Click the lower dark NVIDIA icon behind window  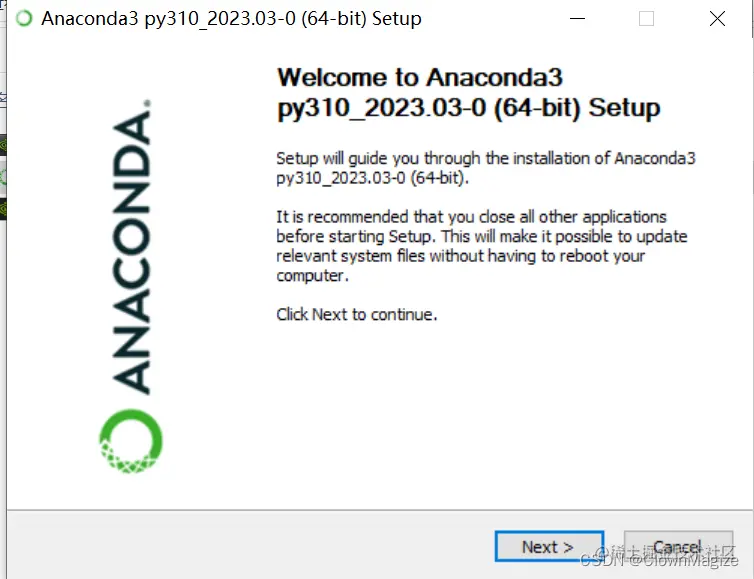pos(3,209)
